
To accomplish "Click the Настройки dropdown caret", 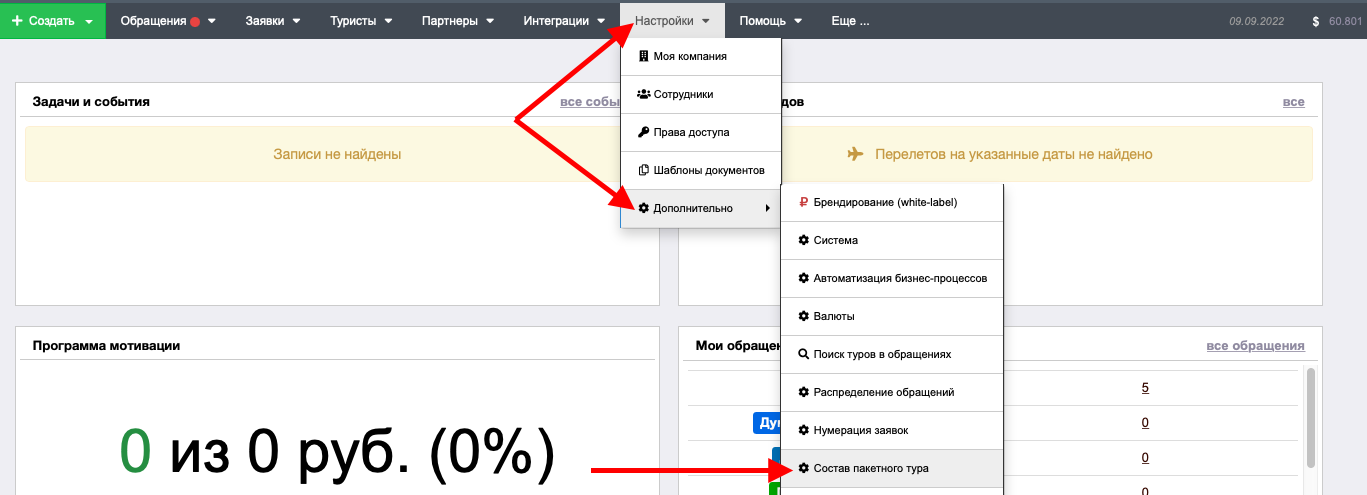I will [707, 21].
